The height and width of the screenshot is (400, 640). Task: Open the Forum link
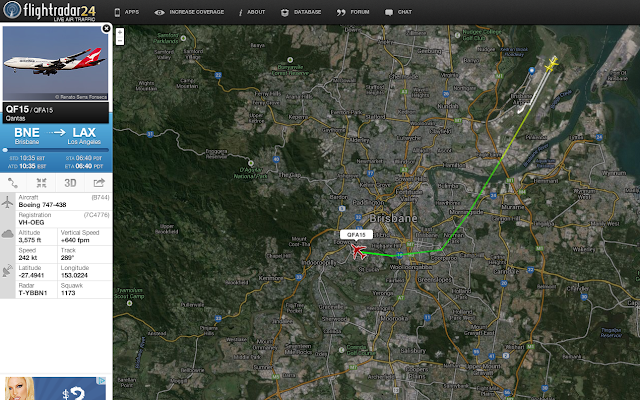pos(353,12)
